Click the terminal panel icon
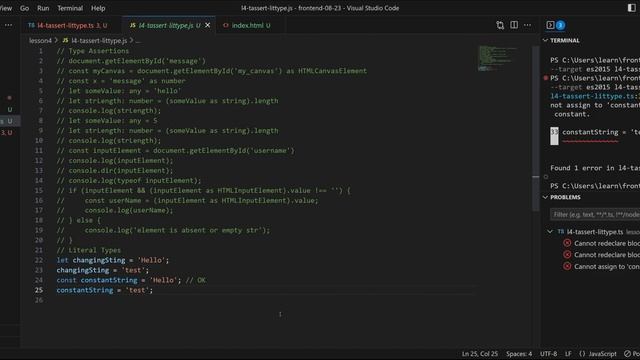Image resolution: width=640 pixels, height=360 pixels. click(550, 25)
